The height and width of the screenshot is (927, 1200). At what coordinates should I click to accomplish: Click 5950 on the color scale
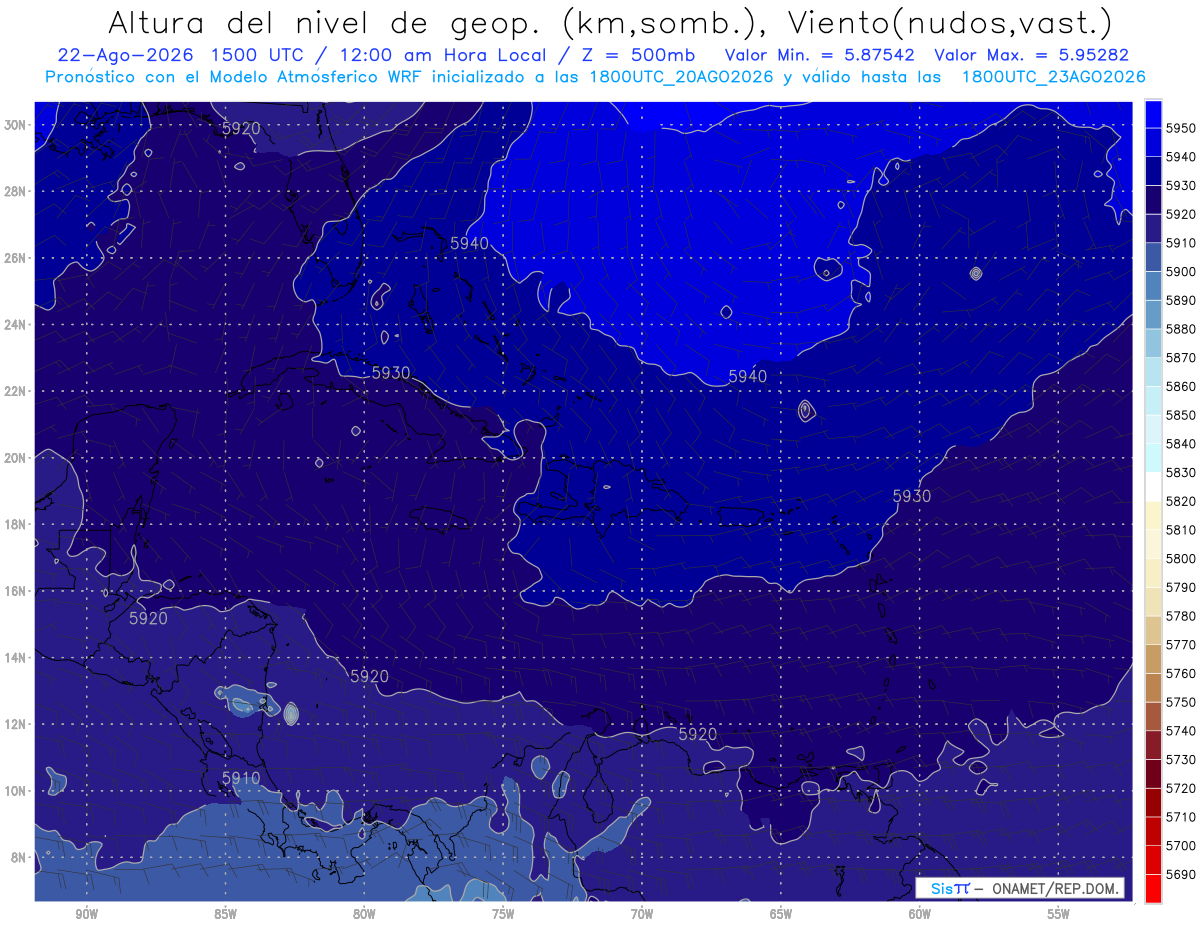click(1181, 128)
